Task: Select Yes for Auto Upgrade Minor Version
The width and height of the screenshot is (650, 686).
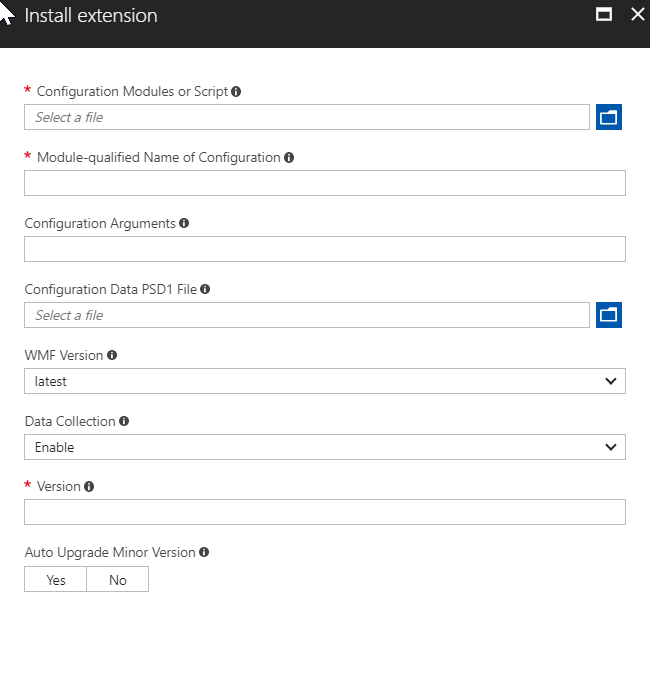Action: tap(56, 580)
